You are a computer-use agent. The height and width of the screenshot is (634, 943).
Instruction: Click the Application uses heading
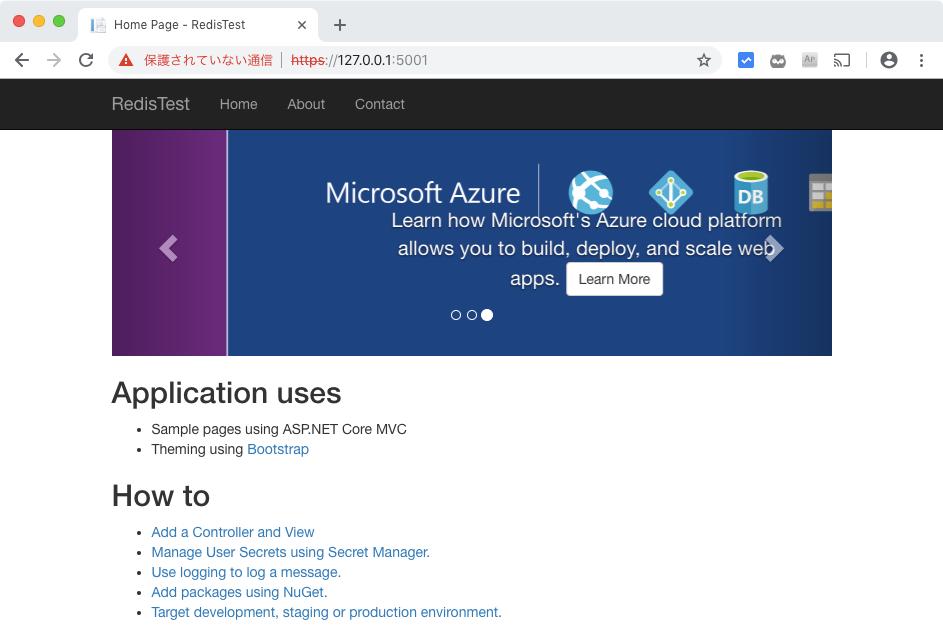(226, 393)
